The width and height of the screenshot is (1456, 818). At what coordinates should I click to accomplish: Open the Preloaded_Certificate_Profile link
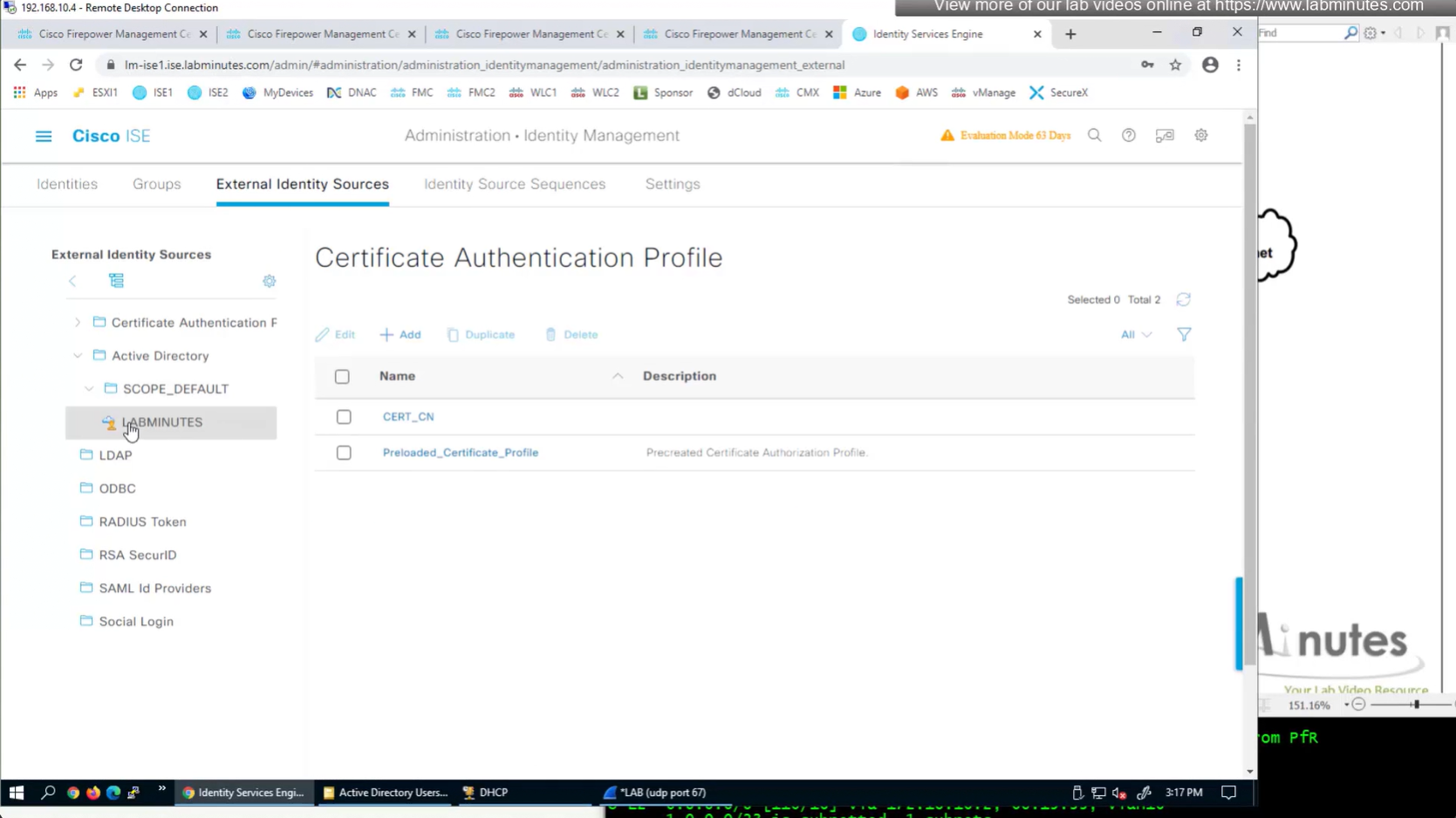click(460, 453)
